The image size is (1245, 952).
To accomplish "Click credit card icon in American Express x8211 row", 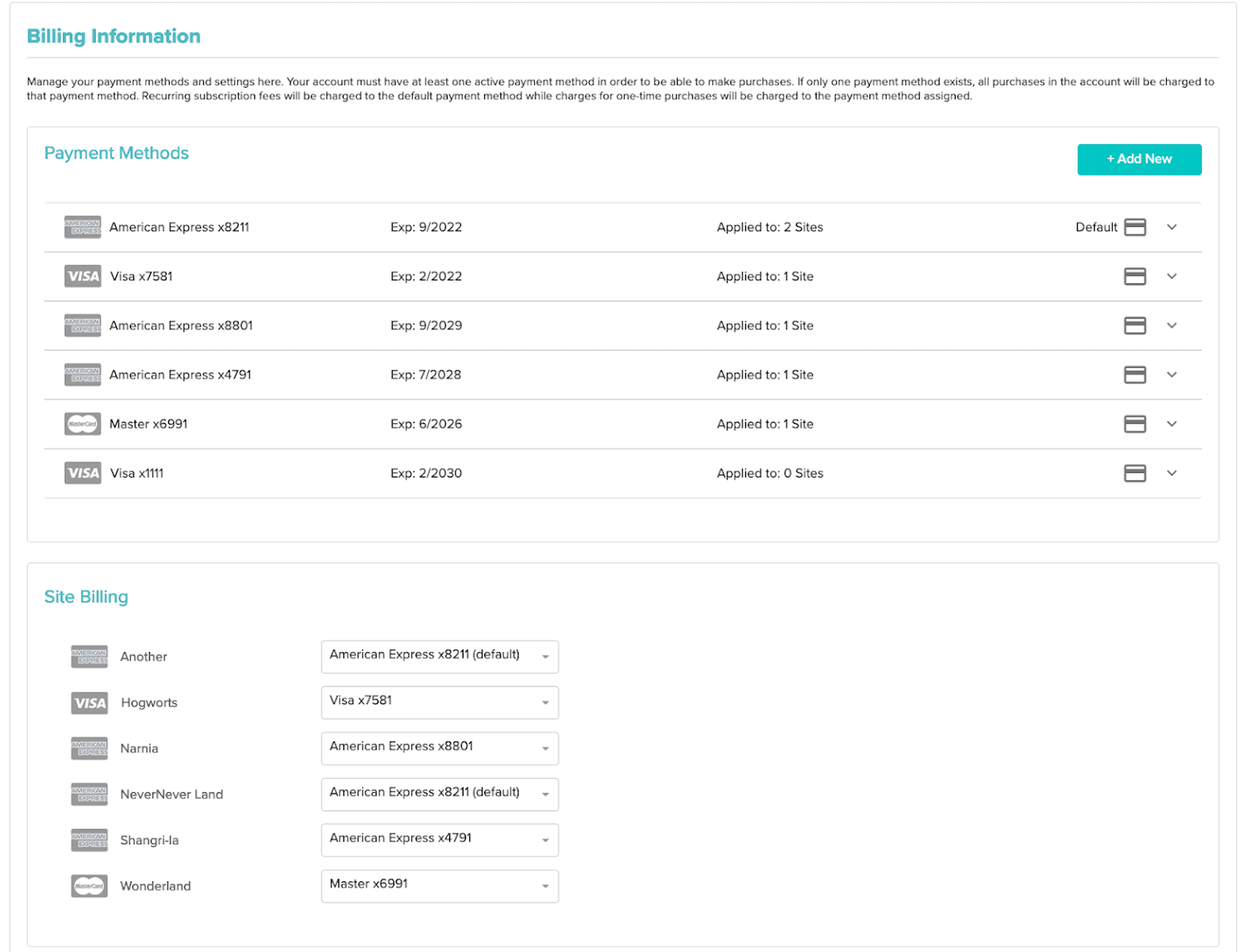I will (1135, 227).
